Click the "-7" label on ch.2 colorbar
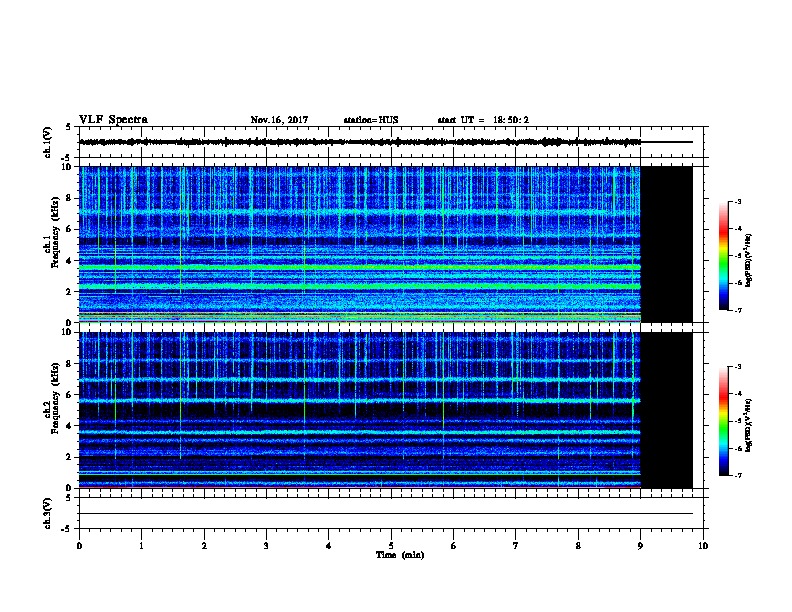The width and height of the screenshot is (792, 612). (x=737, y=475)
